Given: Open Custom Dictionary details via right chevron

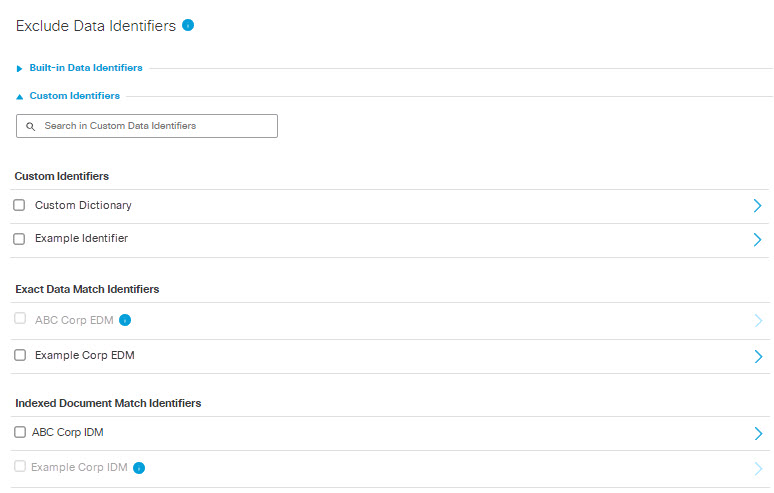Looking at the screenshot, I should pos(757,206).
